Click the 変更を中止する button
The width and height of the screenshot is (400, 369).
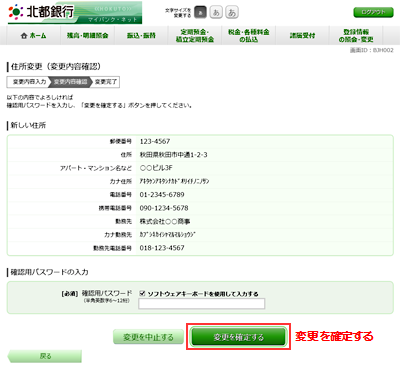point(148,337)
